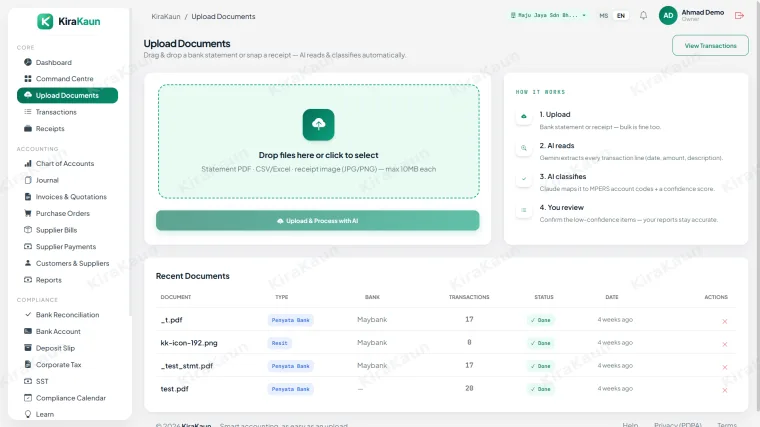Remove kk-icon-192.png using its red X
This screenshot has height=427, width=760.
725,344
